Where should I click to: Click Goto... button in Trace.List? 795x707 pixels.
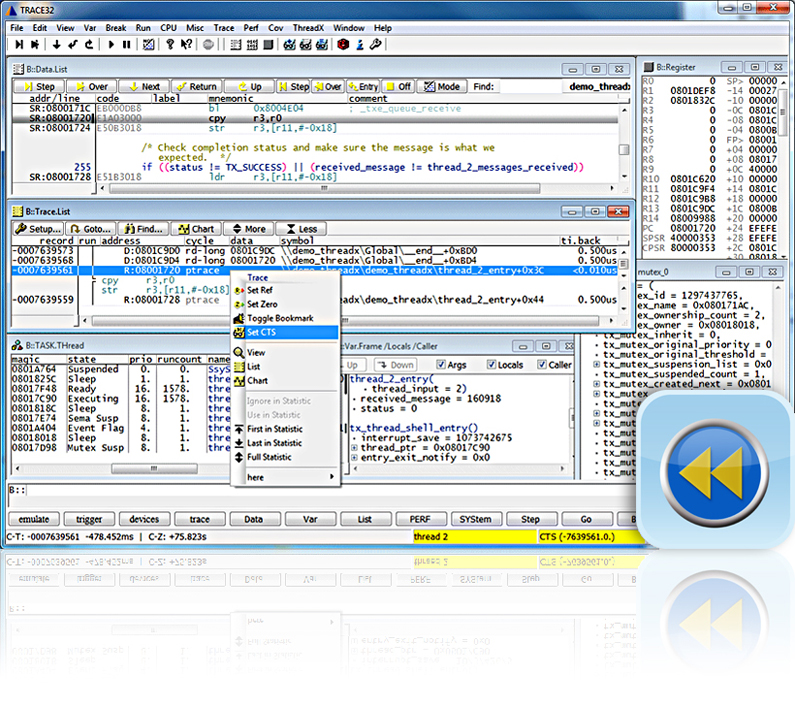click(91, 229)
